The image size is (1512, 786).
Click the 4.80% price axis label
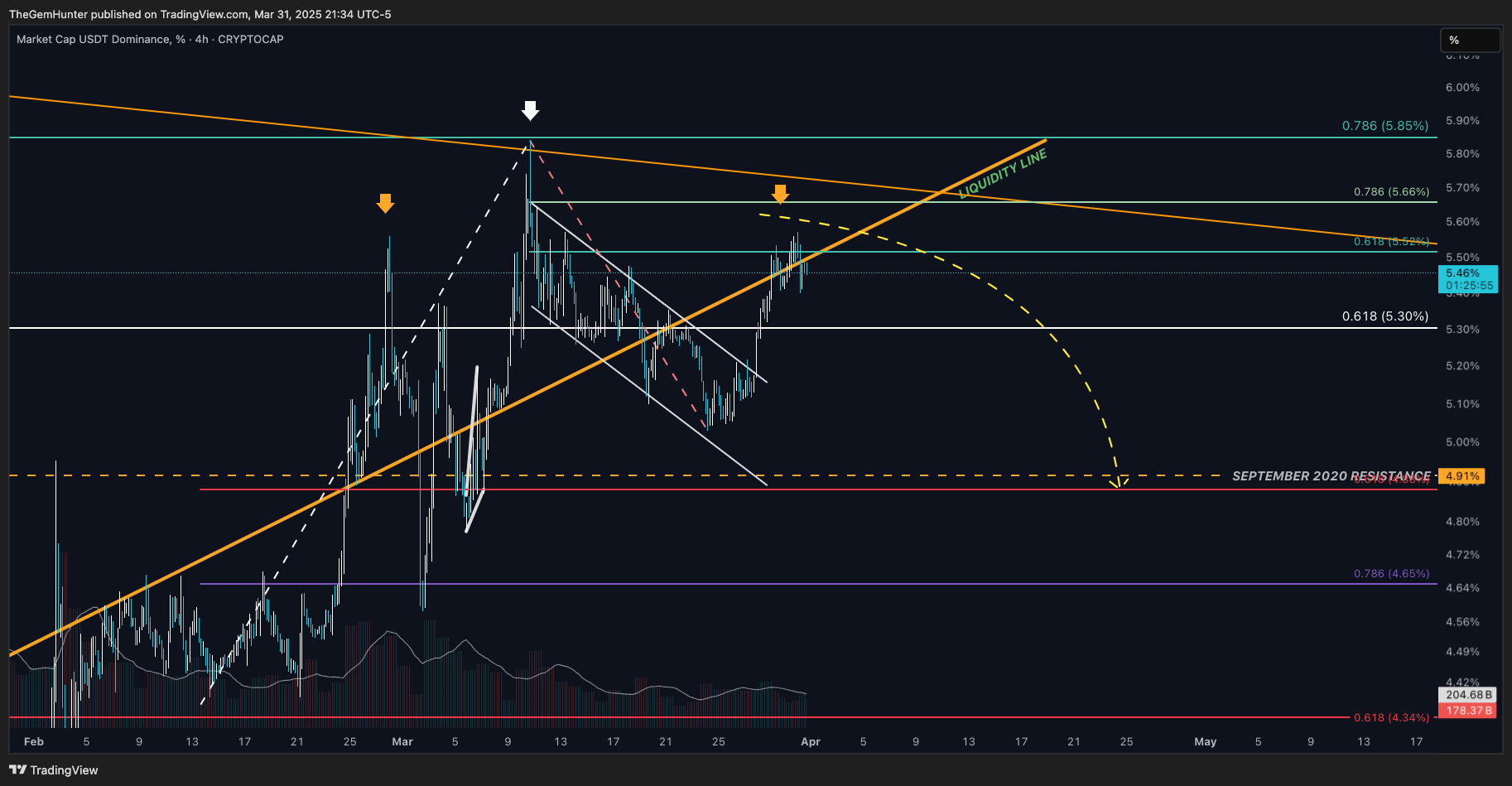coord(1462,521)
